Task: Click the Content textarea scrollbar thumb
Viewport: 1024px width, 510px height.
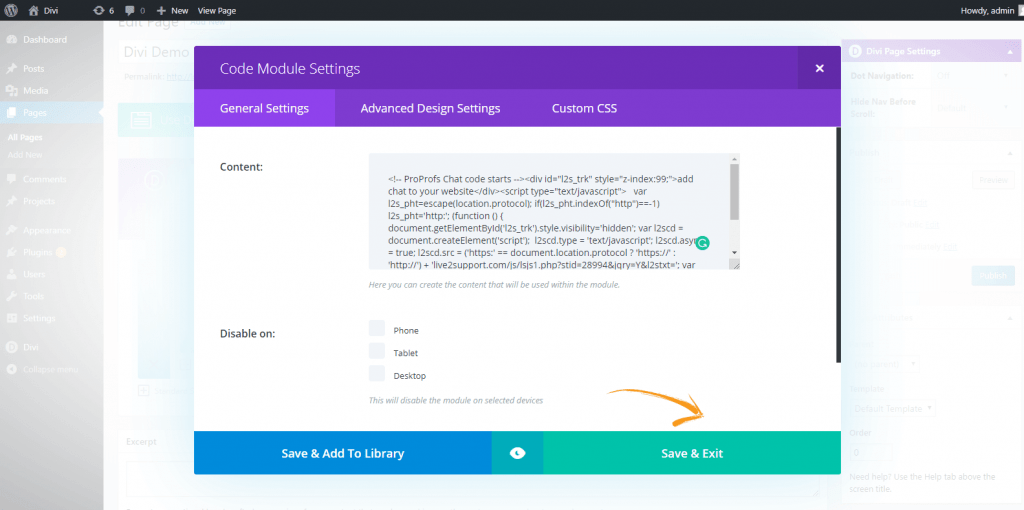Action: tap(735, 191)
